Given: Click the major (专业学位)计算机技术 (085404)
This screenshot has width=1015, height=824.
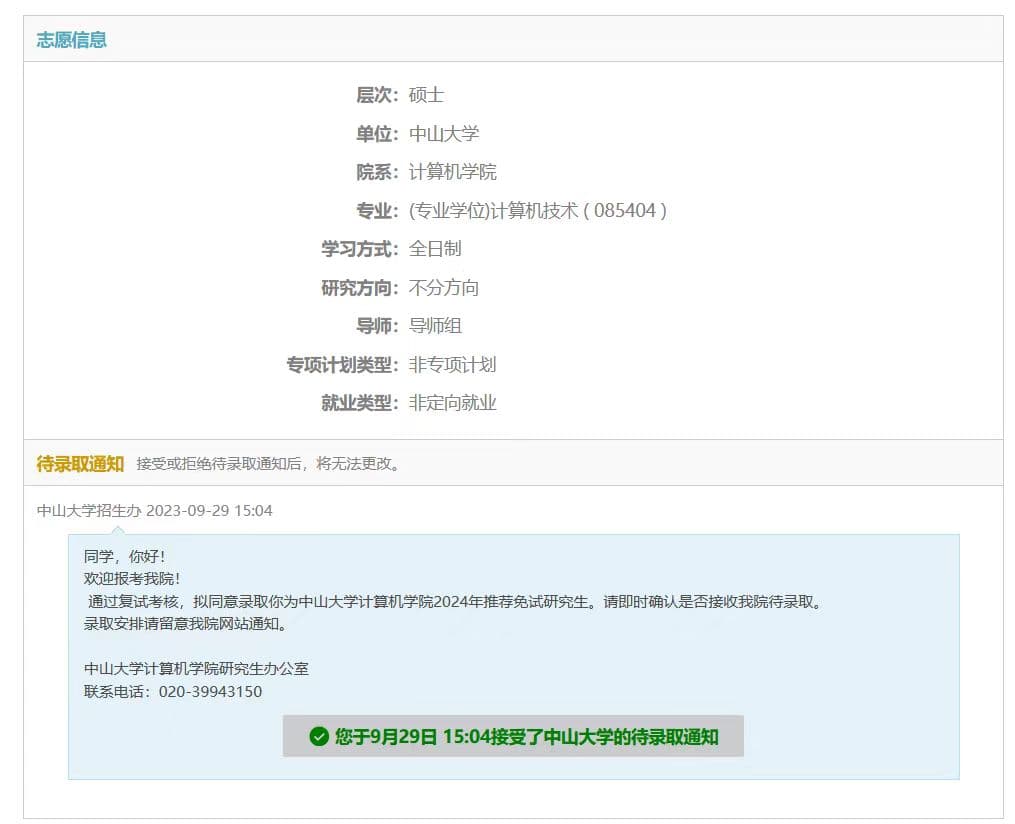Looking at the screenshot, I should (537, 210).
